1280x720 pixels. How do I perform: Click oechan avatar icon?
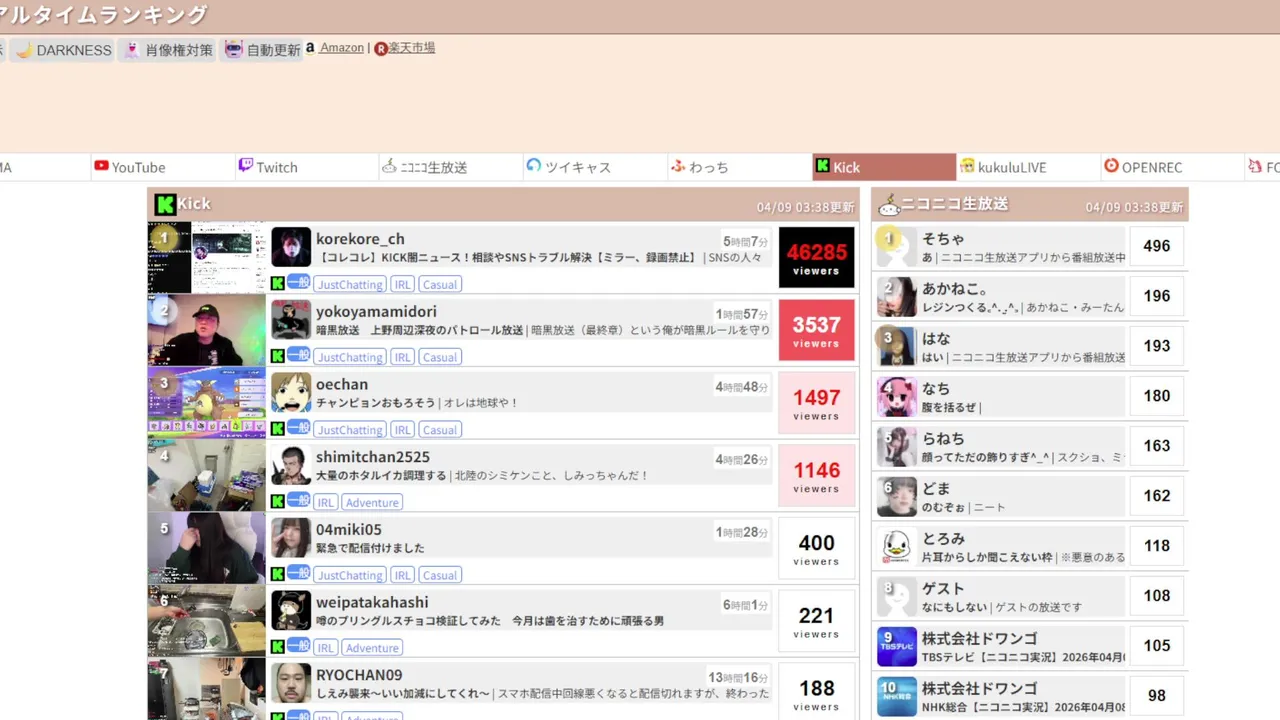click(291, 393)
